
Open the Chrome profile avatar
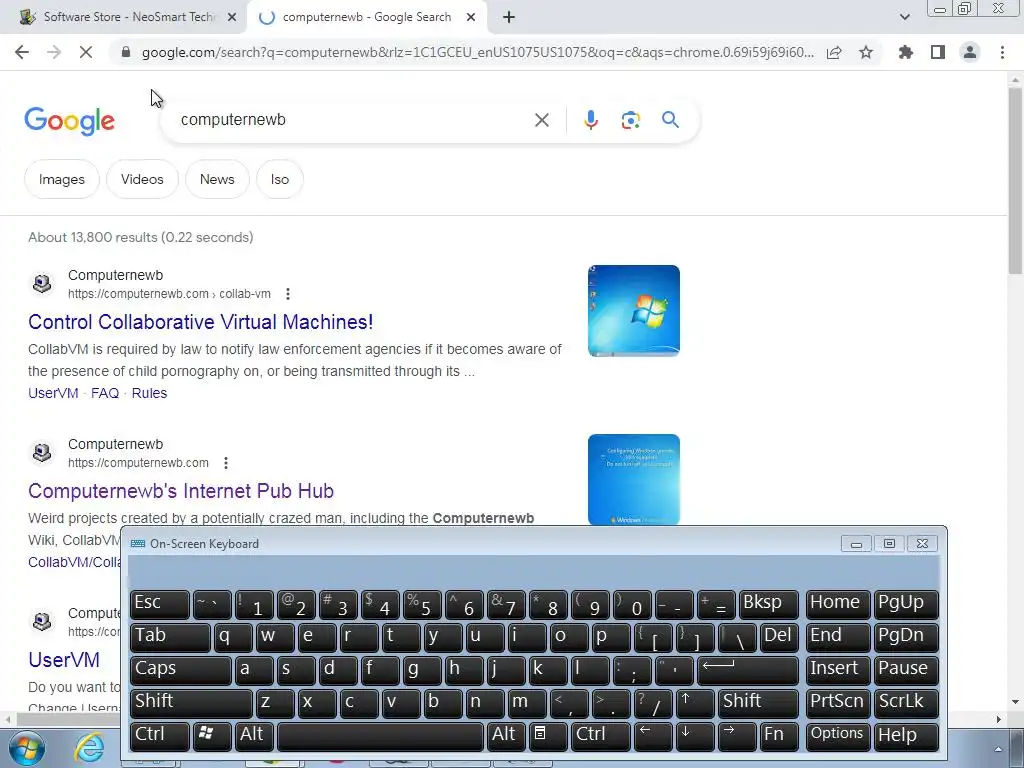pyautogui.click(x=970, y=52)
